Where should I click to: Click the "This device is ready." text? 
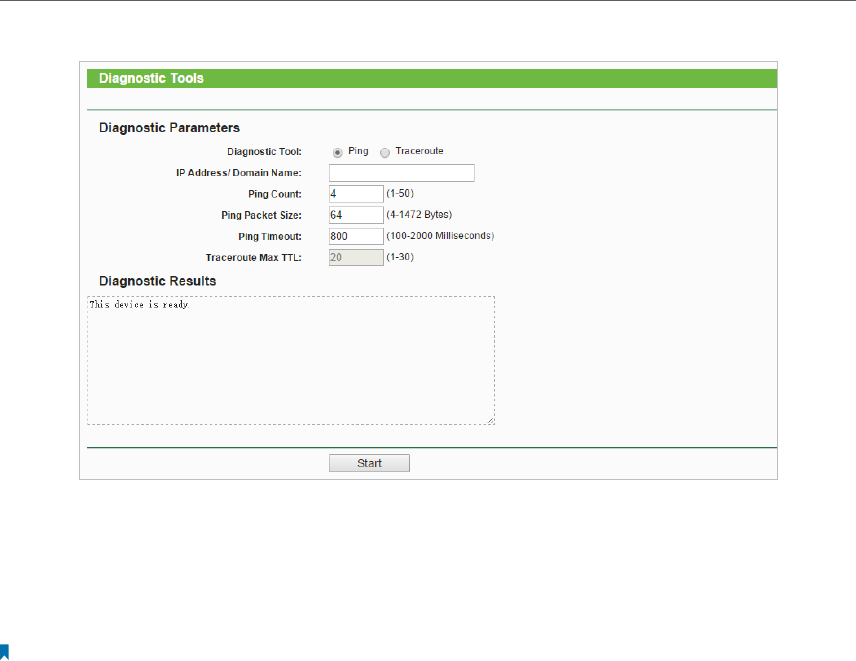pyautogui.click(x=139, y=305)
